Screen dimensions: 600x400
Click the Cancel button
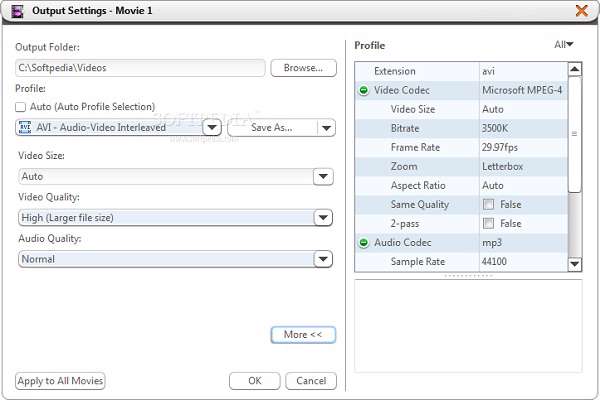pos(311,381)
